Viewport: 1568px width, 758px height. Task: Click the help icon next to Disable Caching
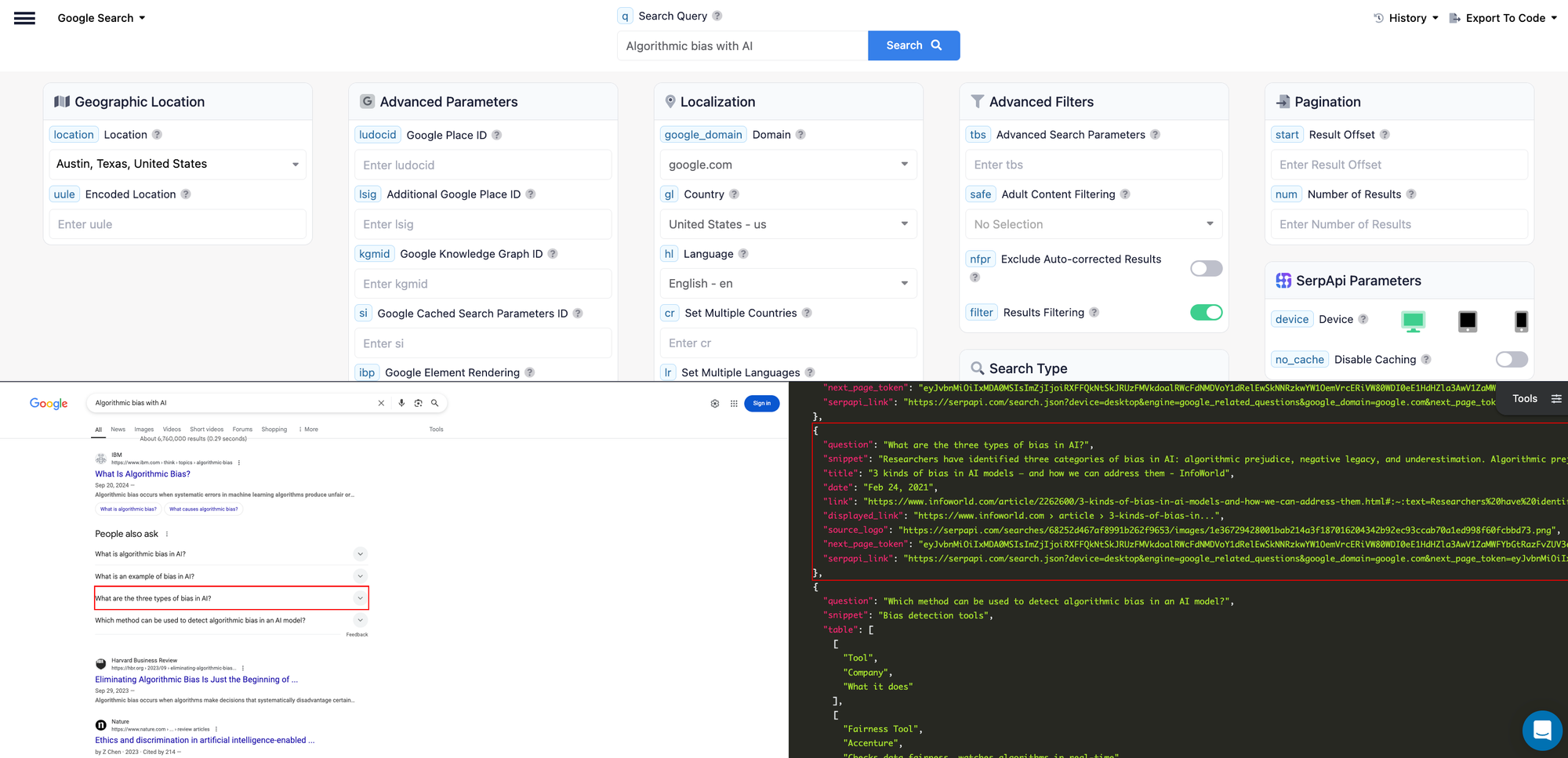pyautogui.click(x=1426, y=360)
